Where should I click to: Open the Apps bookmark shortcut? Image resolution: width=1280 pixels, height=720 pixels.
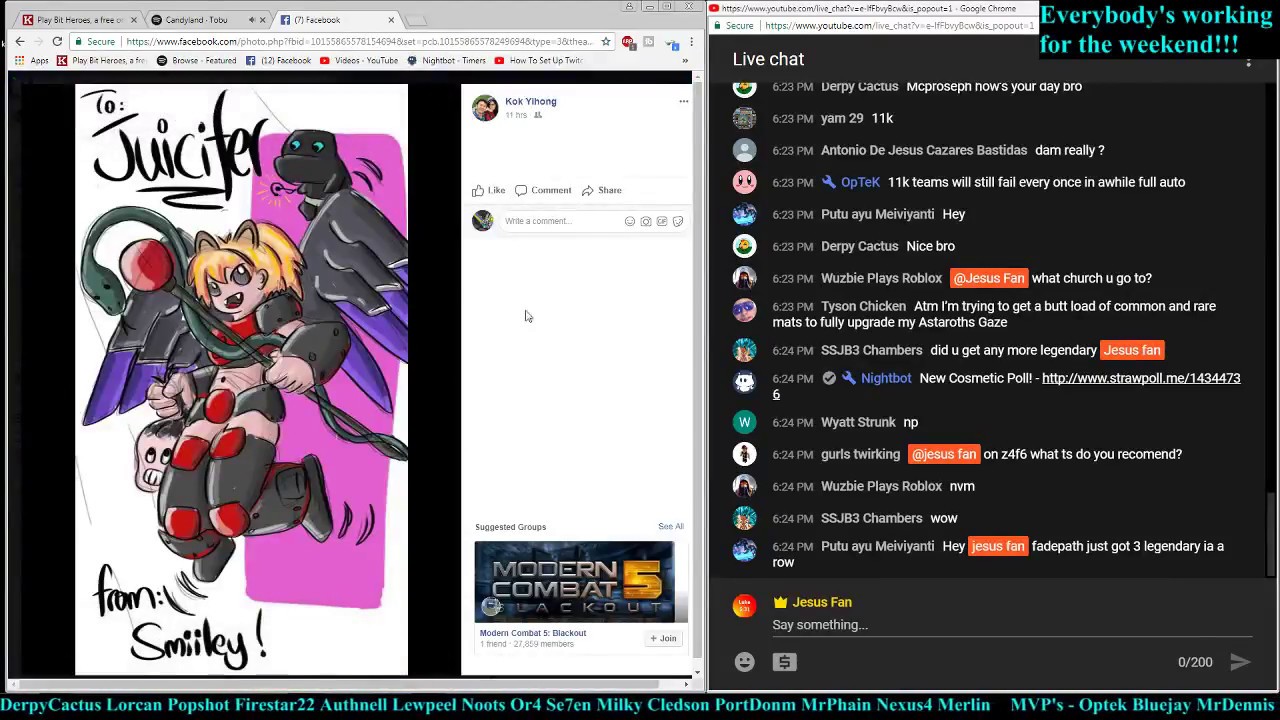pyautogui.click(x=31, y=61)
